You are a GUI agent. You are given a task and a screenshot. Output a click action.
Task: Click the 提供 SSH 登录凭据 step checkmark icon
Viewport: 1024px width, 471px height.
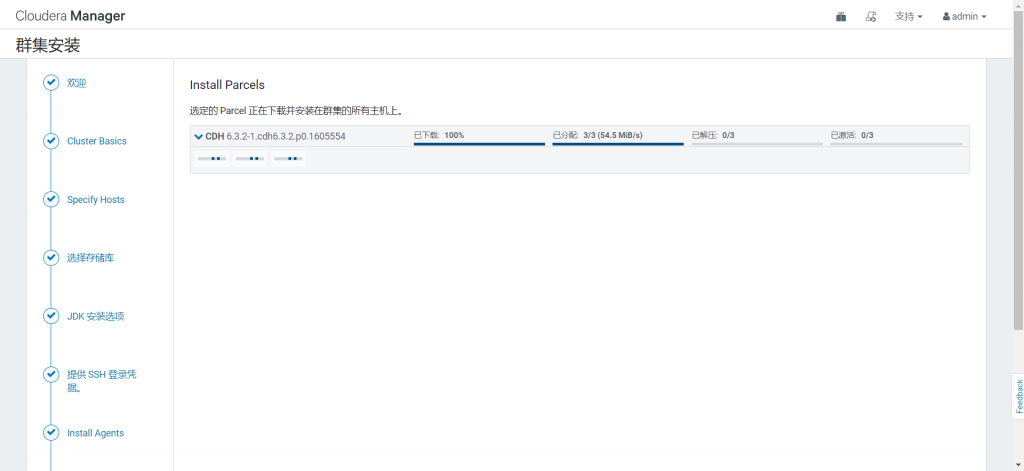tap(51, 374)
